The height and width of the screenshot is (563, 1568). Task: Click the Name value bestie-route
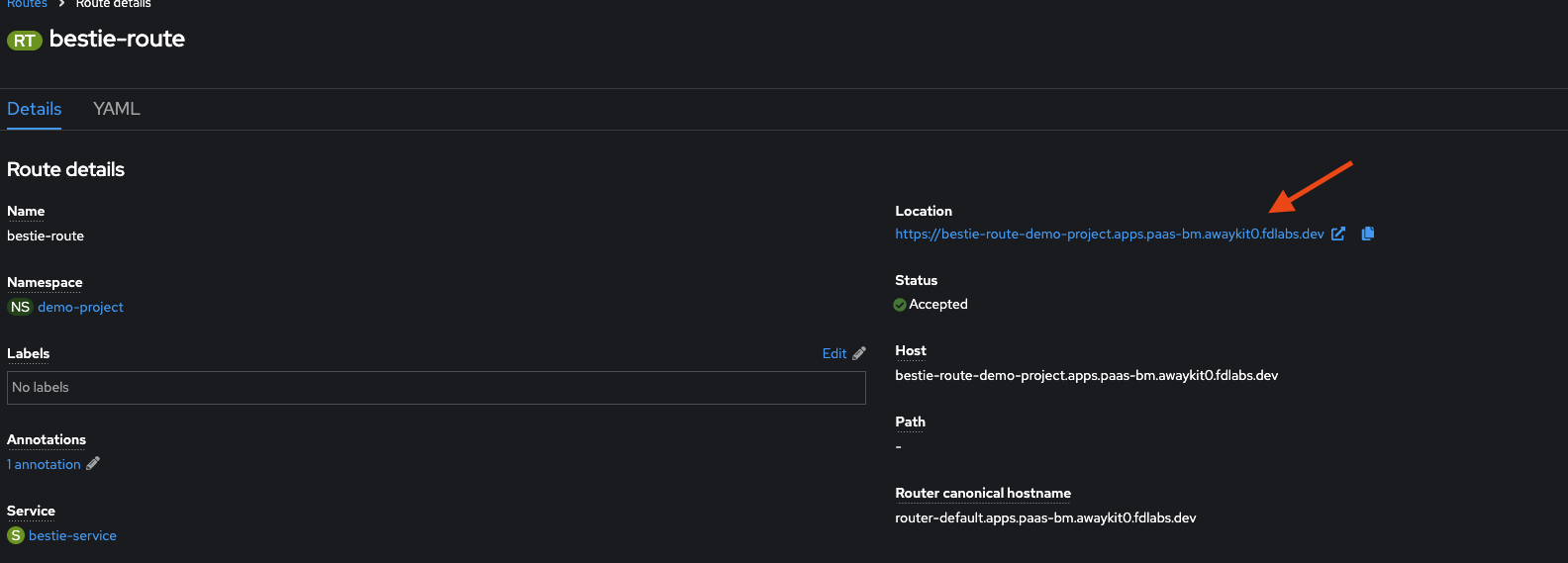(x=46, y=235)
